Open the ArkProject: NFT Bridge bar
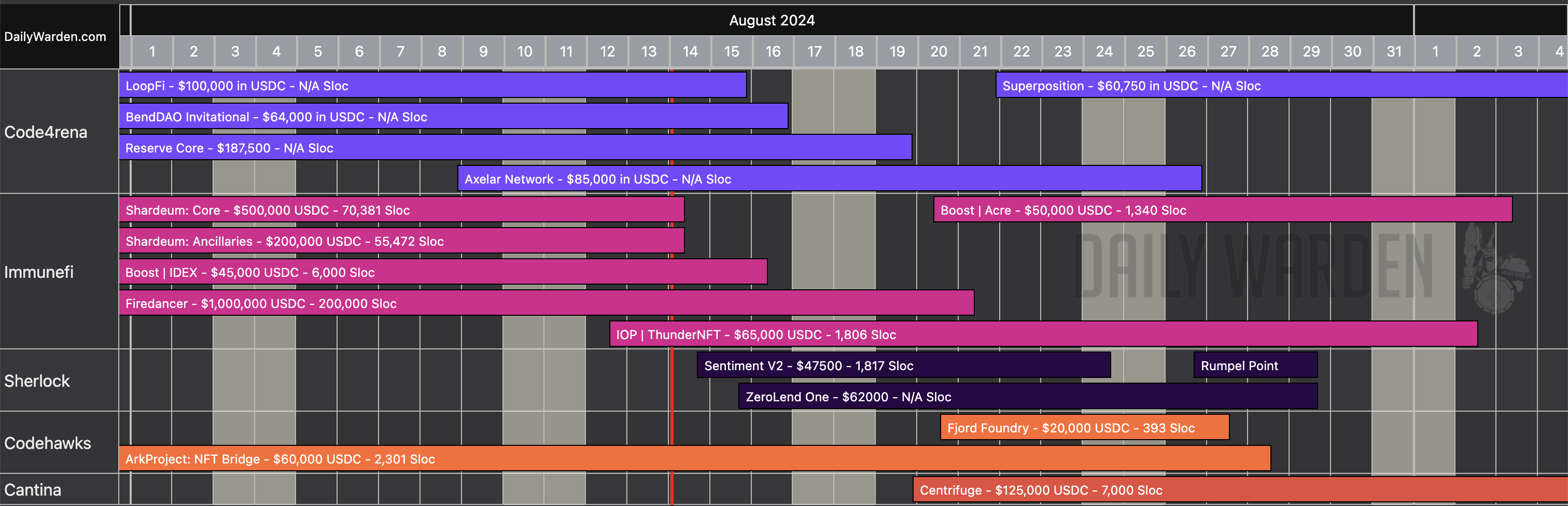The width and height of the screenshot is (1568, 506). (695, 458)
